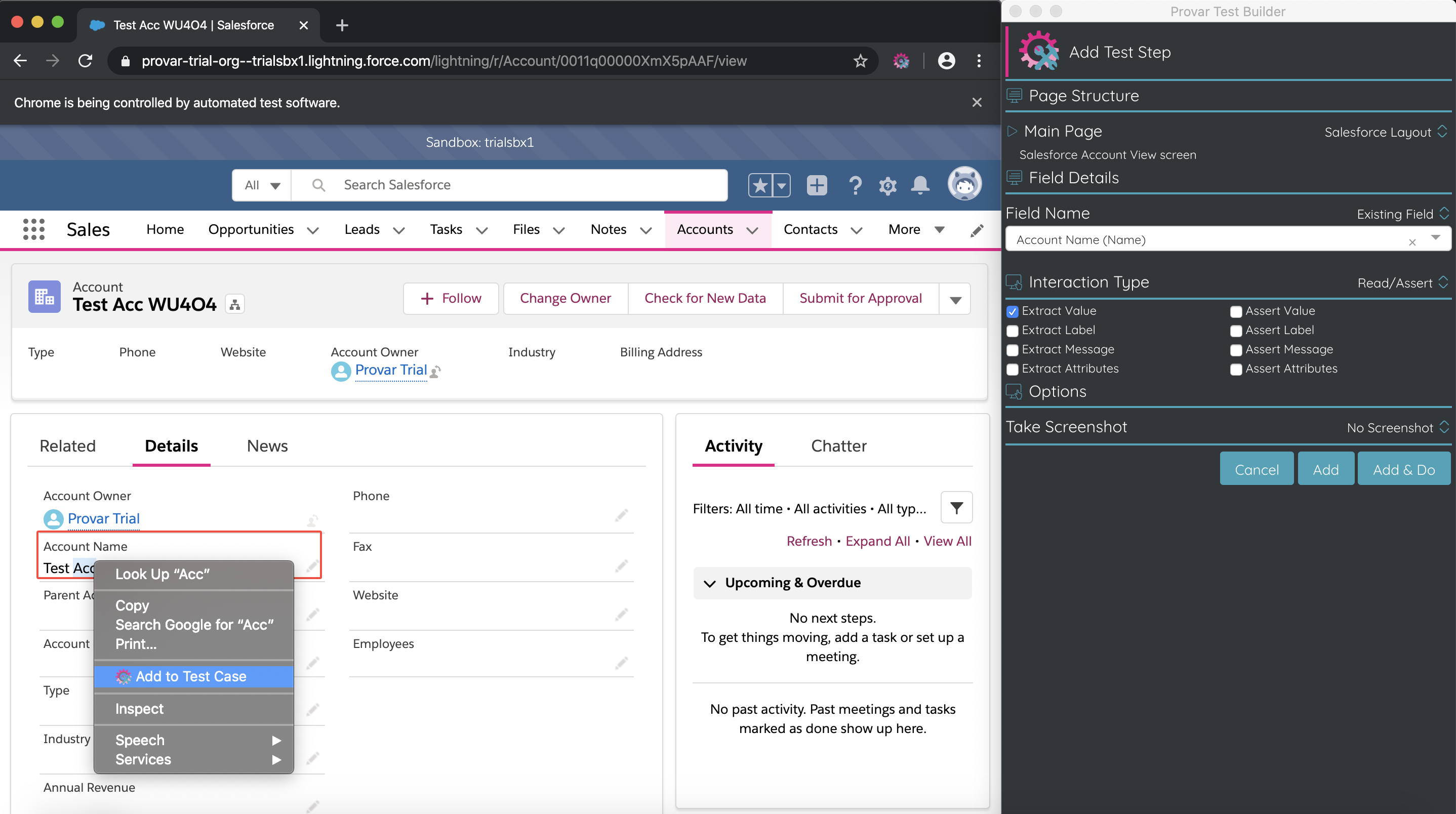The height and width of the screenshot is (814, 1456).
Task: Open the global create plus icon
Action: [x=817, y=185]
